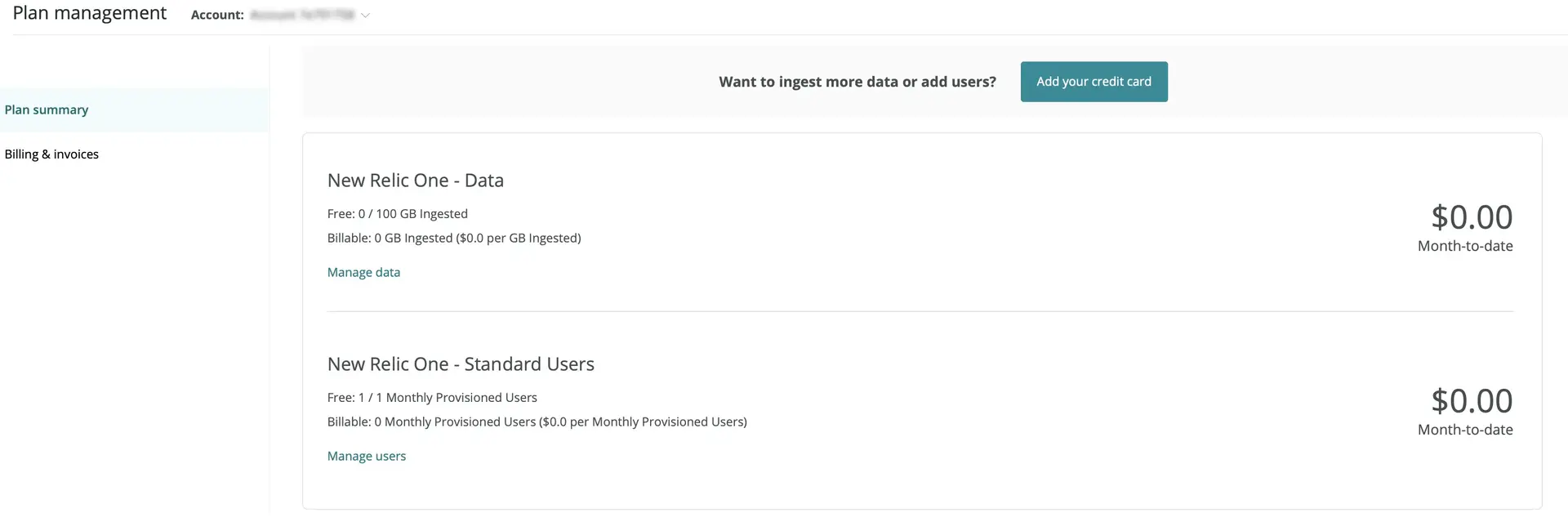Screen dimensions: 1568x522
Task: Click the Billable 0 Monthly Provisioned Users line
Action: pos(537,422)
